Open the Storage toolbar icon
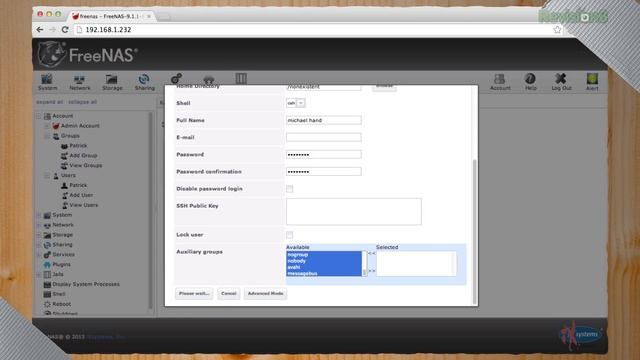The image size is (640, 360). (112, 82)
